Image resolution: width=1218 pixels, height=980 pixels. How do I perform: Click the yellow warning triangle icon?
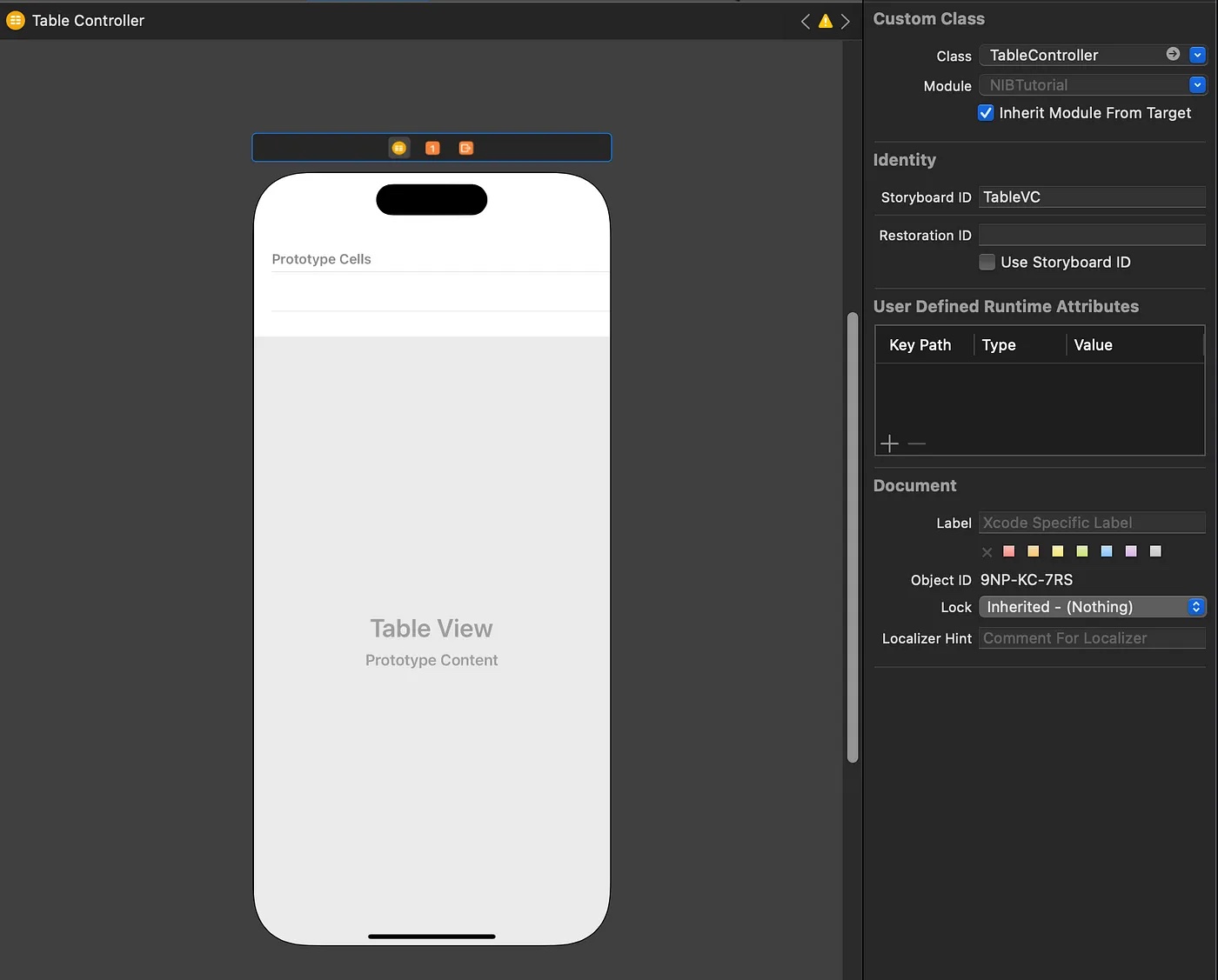click(826, 21)
